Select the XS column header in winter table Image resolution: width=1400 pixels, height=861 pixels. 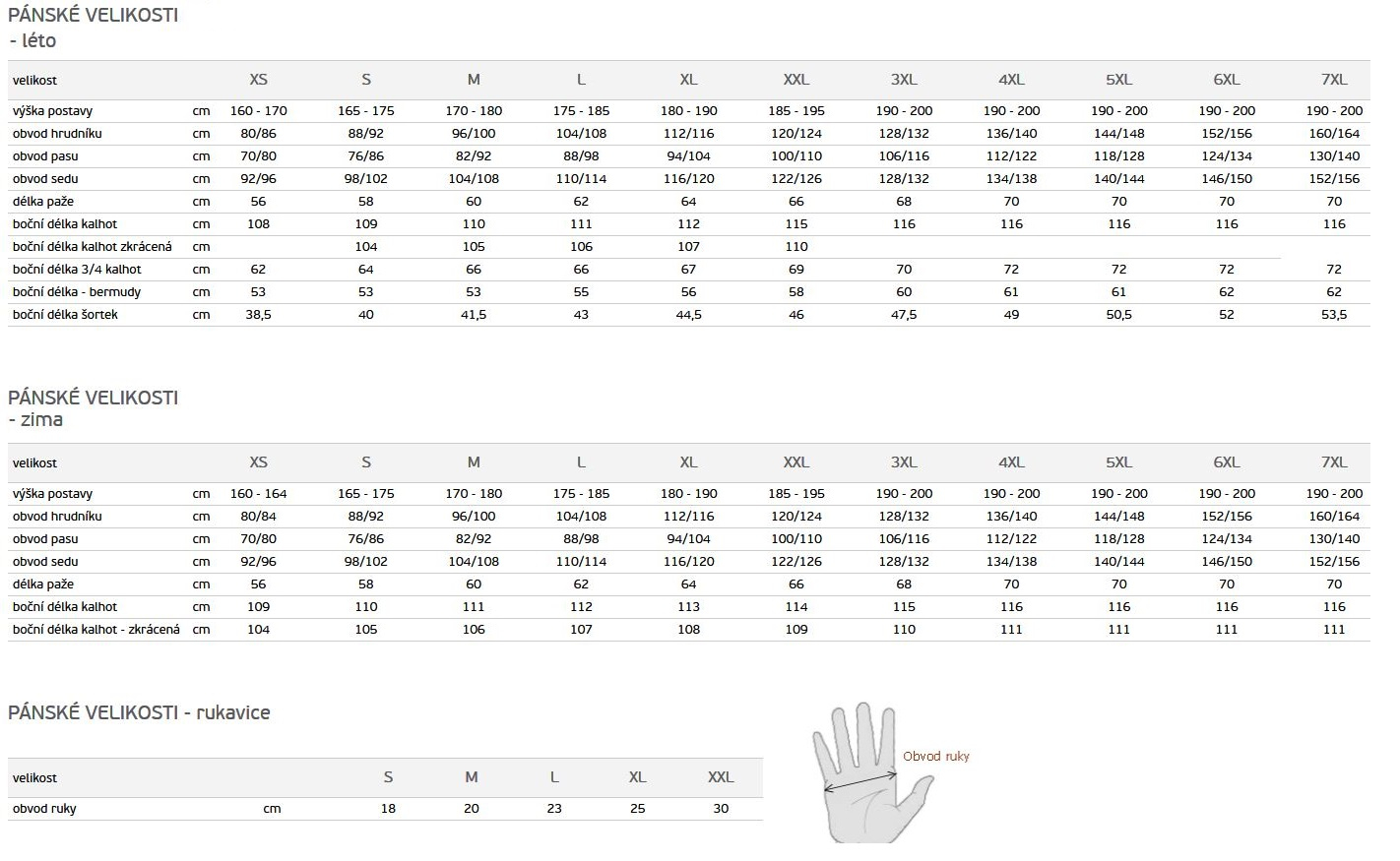pyautogui.click(x=258, y=462)
